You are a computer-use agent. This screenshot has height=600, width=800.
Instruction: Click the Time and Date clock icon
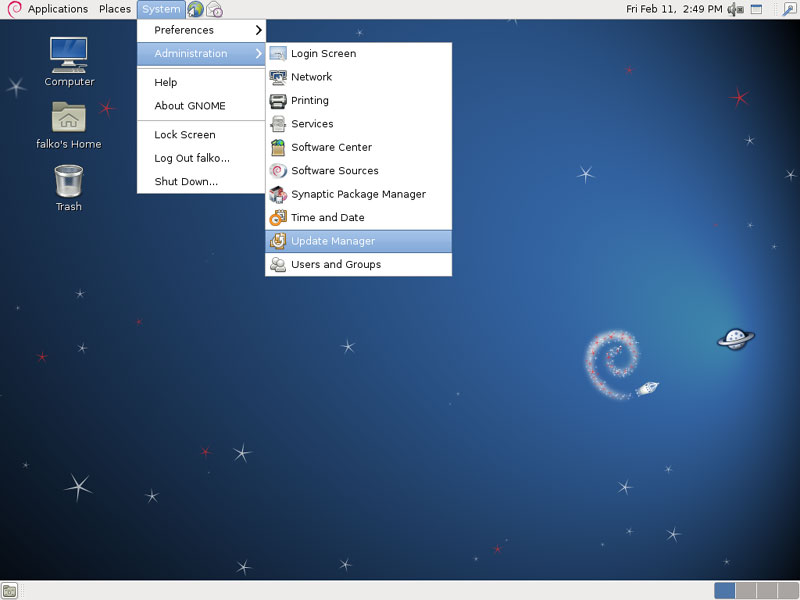coord(278,217)
